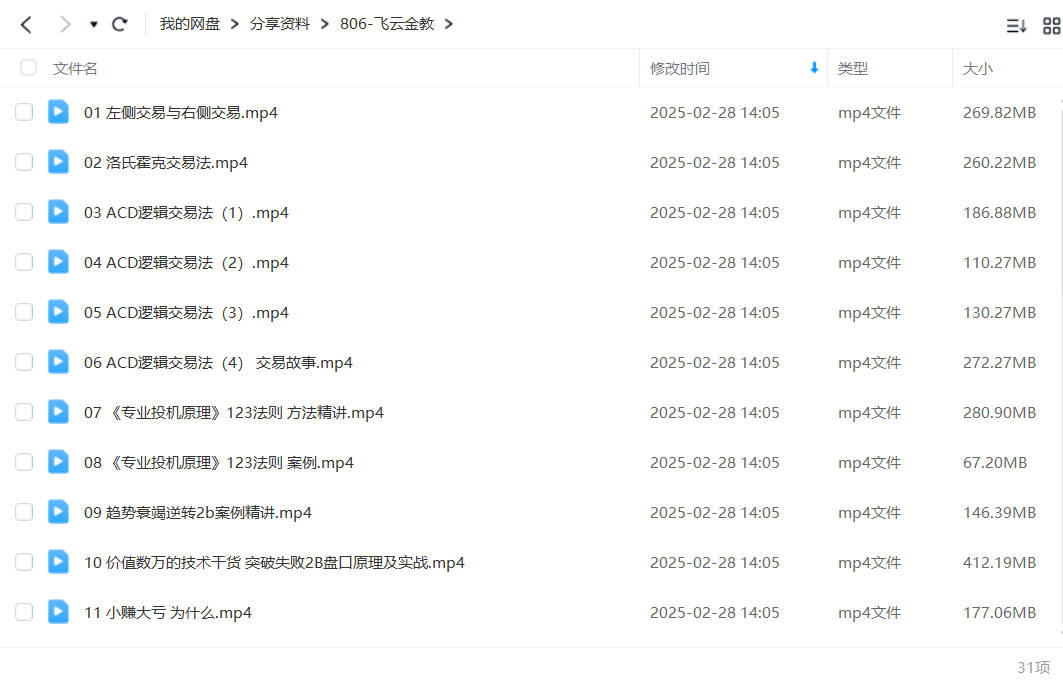This screenshot has height=683, width=1063.
Task: Open file 07《专业投机原理》123法则 方法精讲.mp4
Action: coord(234,413)
